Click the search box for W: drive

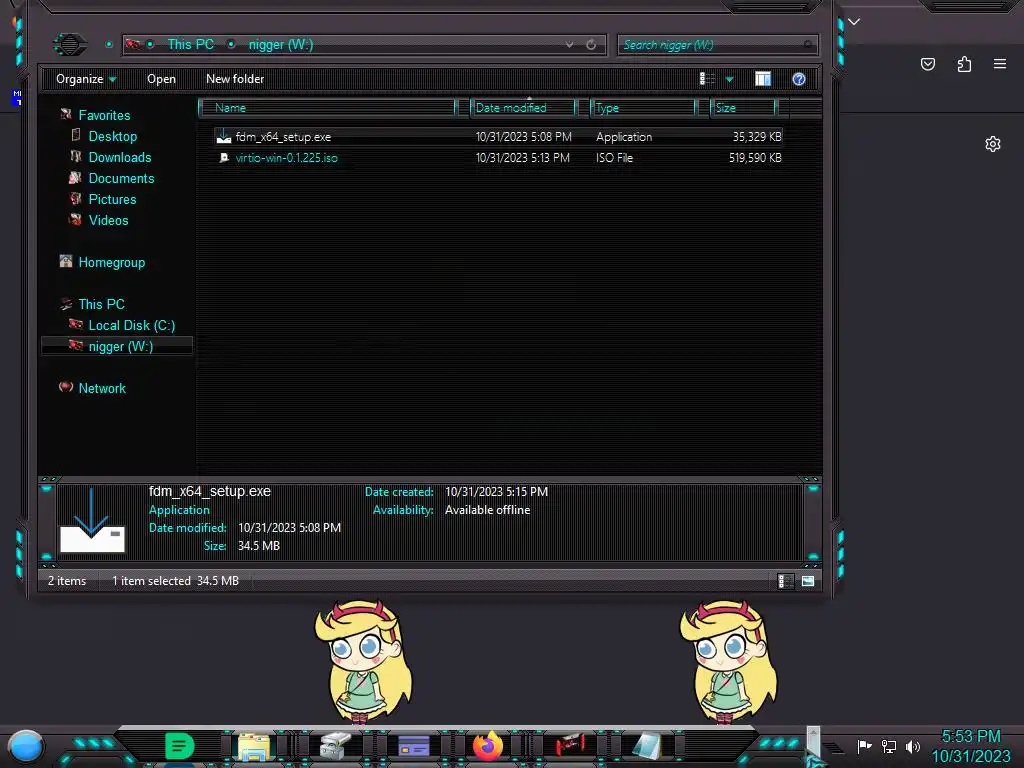717,45
